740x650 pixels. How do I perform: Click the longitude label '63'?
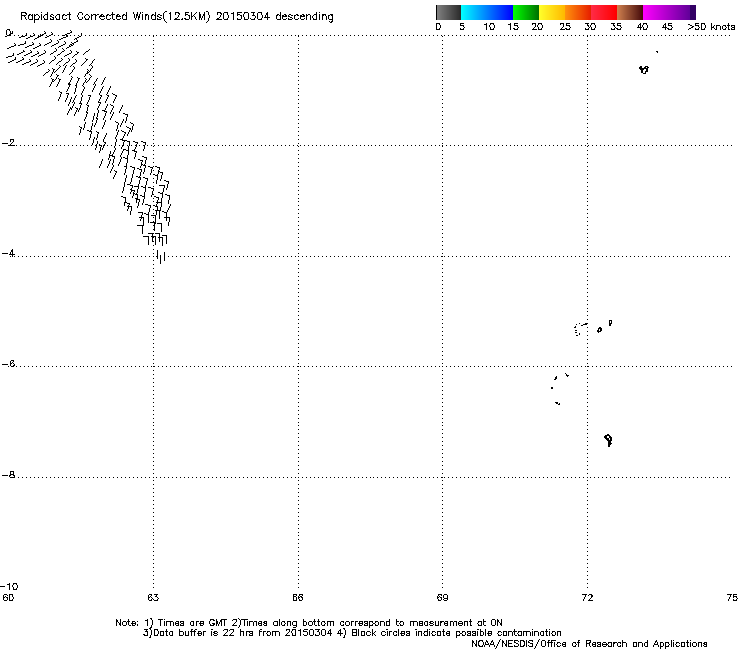(x=153, y=598)
